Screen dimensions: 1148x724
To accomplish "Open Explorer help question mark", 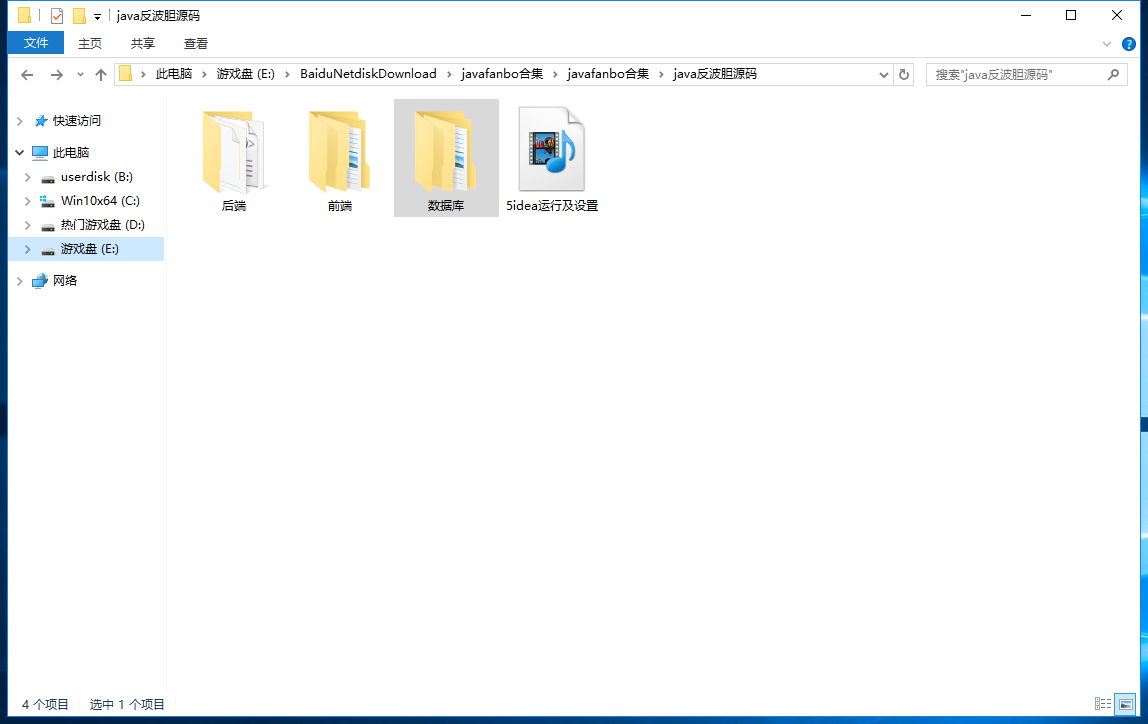I will tap(1129, 44).
